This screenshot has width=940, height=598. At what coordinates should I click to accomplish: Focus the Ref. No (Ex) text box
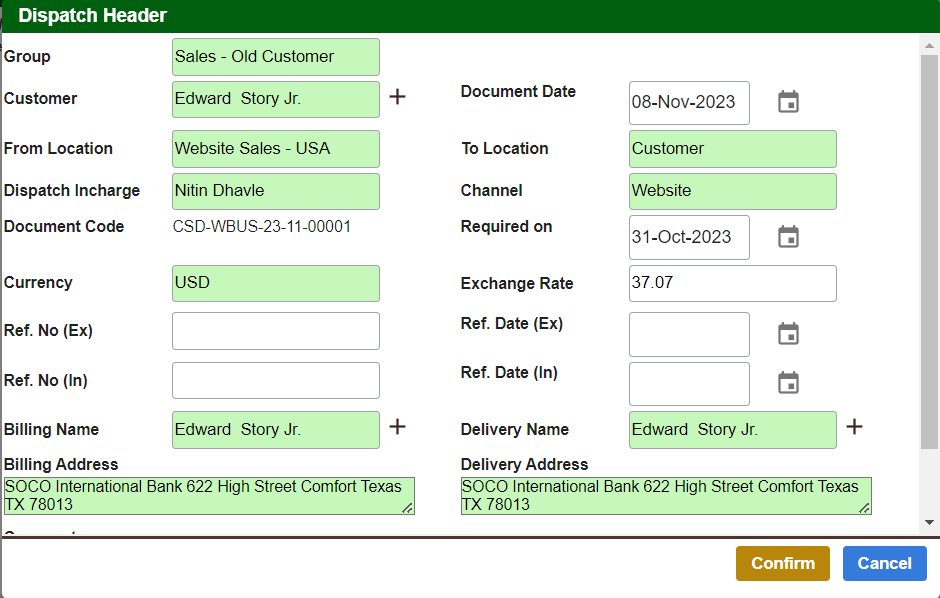click(275, 331)
